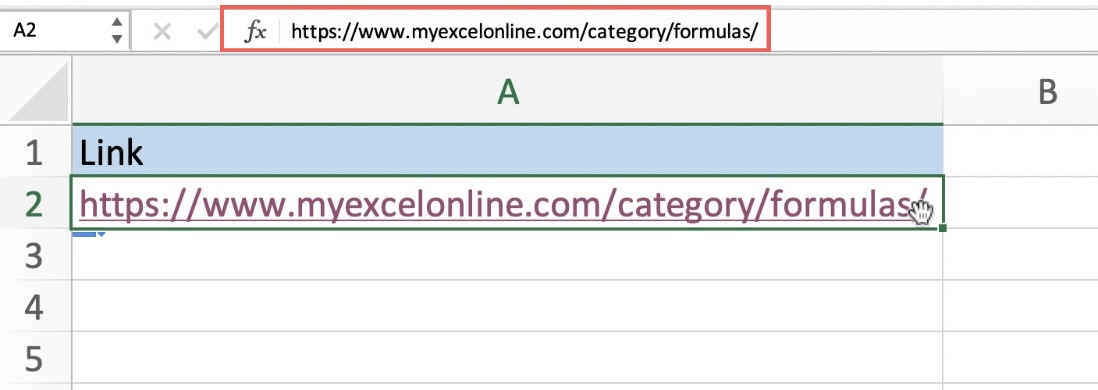Select row 1 header
The width and height of the screenshot is (1098, 390).
click(35, 151)
